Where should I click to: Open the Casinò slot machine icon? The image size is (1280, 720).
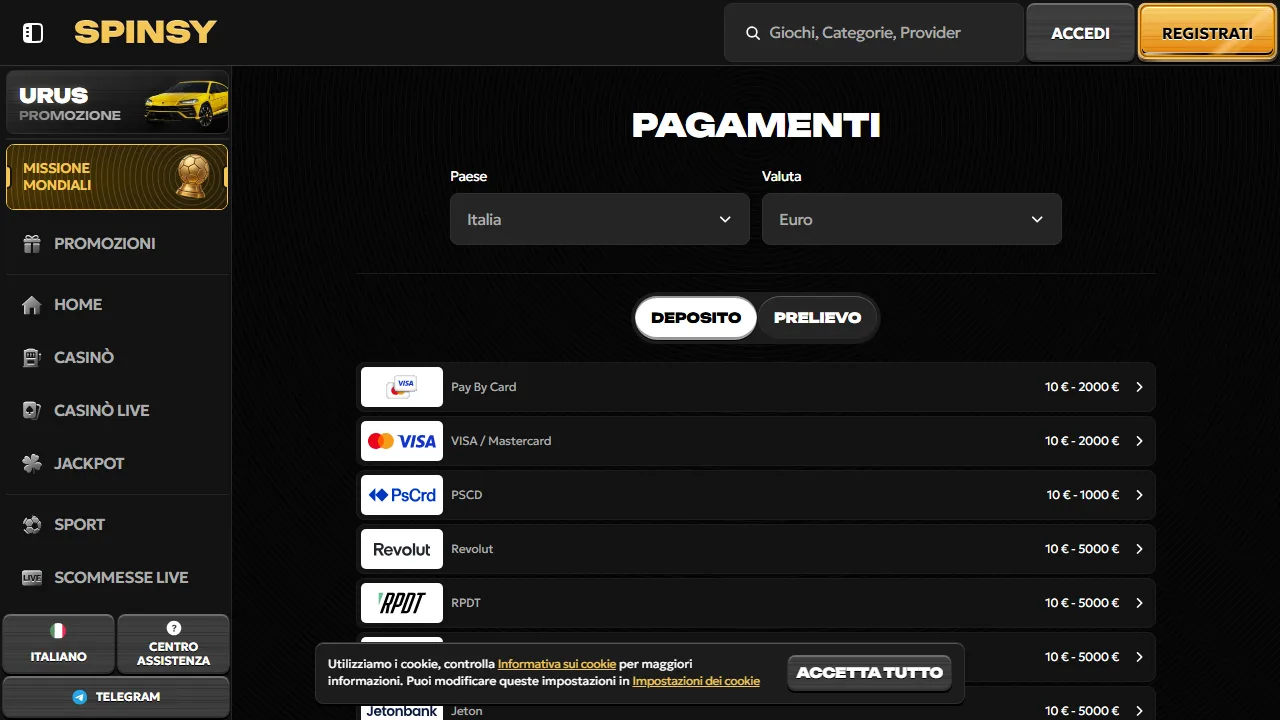pyautogui.click(x=32, y=357)
